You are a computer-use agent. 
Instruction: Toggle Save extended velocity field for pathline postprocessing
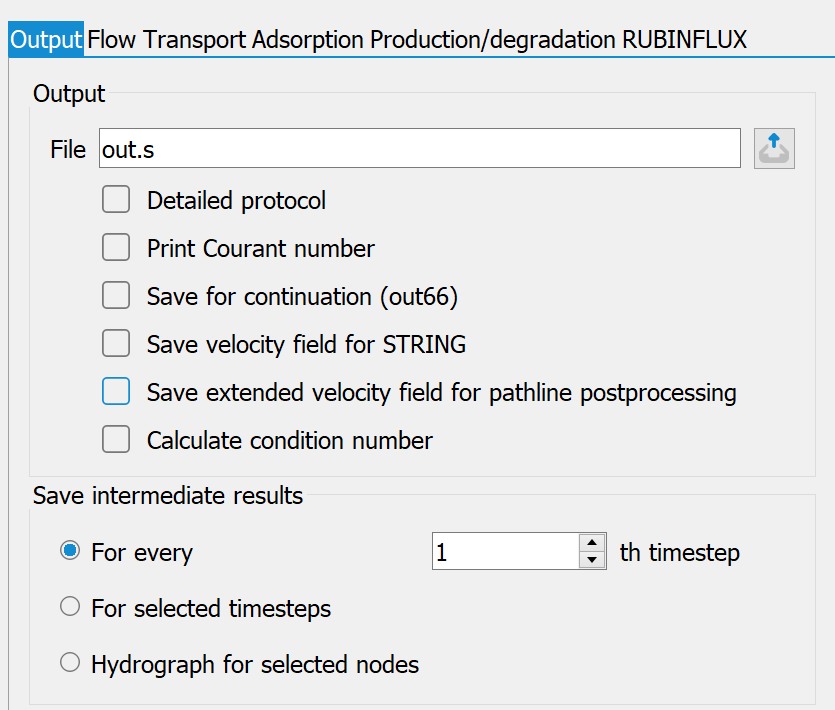click(116, 391)
